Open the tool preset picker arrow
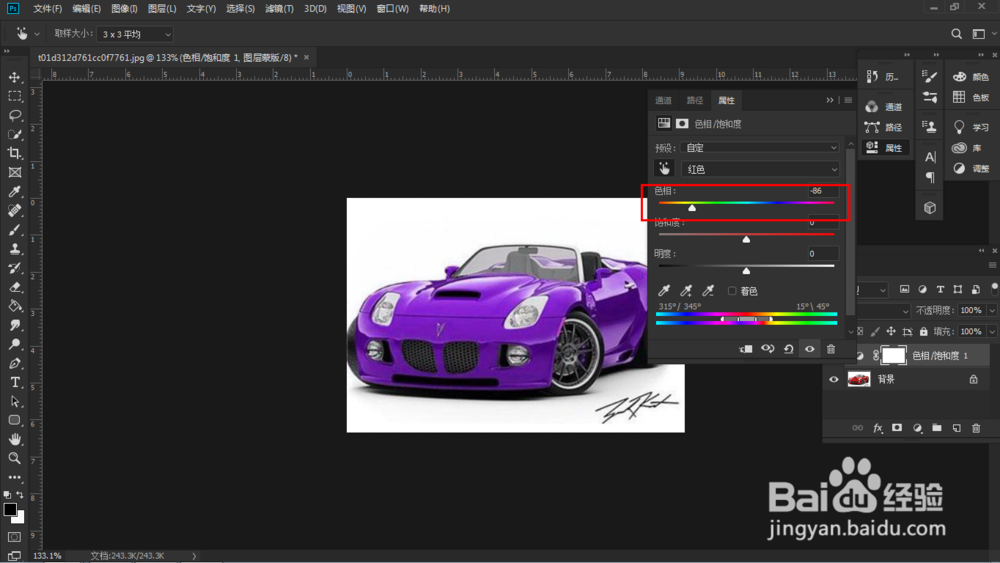This screenshot has height=563, width=1000. pos(37,34)
